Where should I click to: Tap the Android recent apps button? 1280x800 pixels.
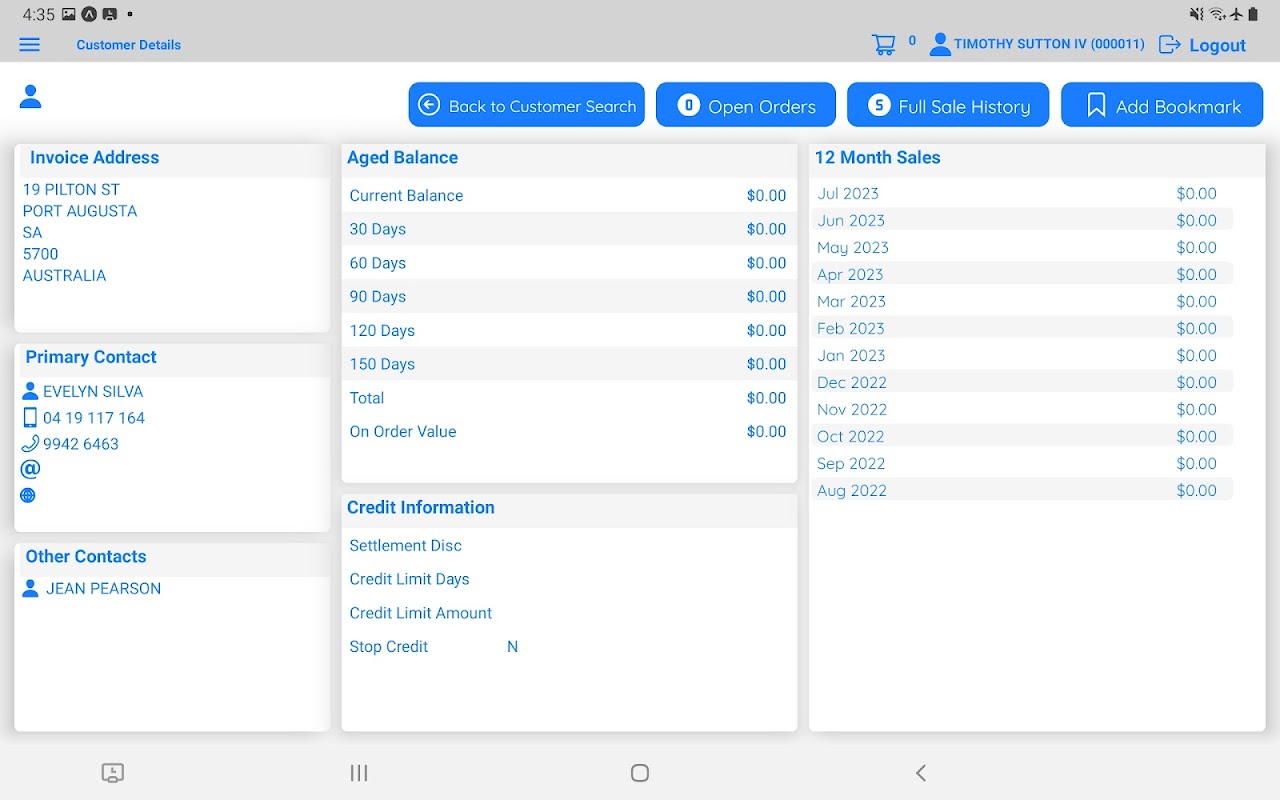pos(359,772)
